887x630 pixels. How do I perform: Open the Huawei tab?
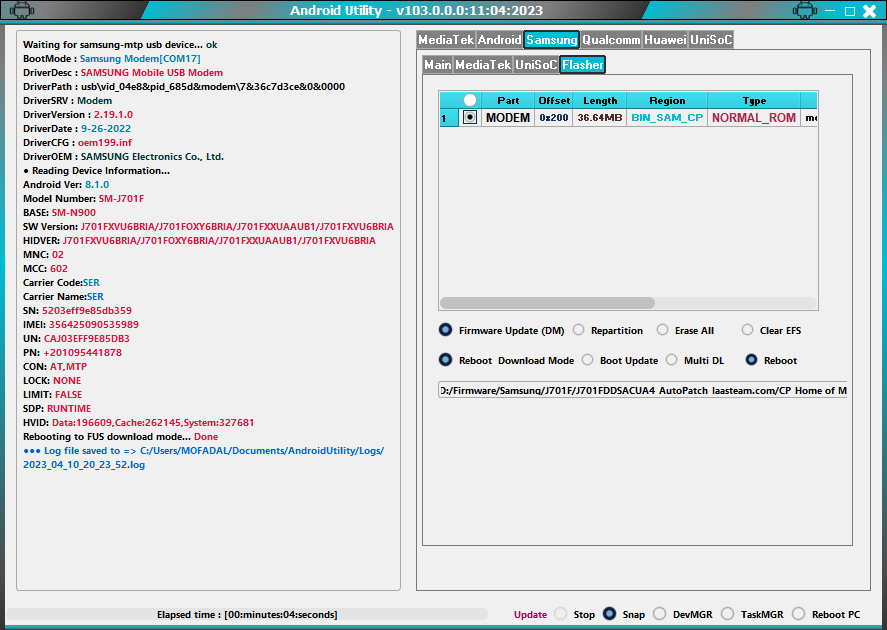click(x=665, y=40)
